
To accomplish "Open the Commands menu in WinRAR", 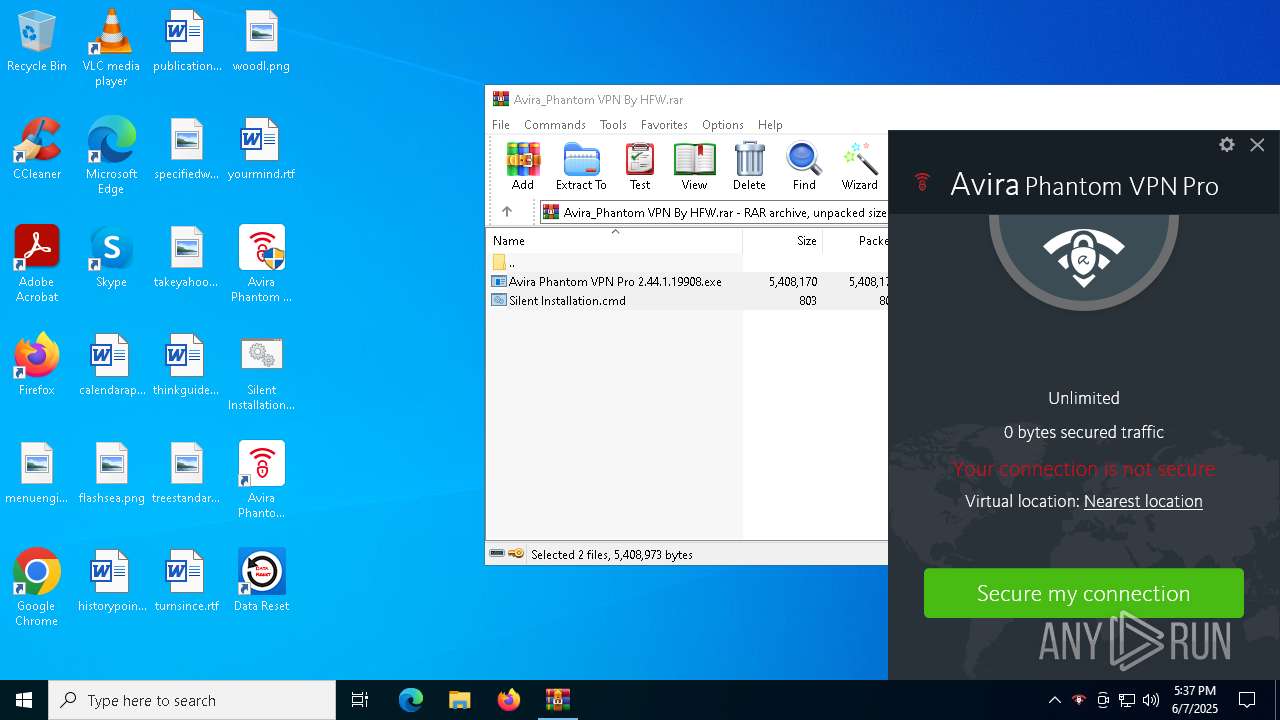I will 555,125.
